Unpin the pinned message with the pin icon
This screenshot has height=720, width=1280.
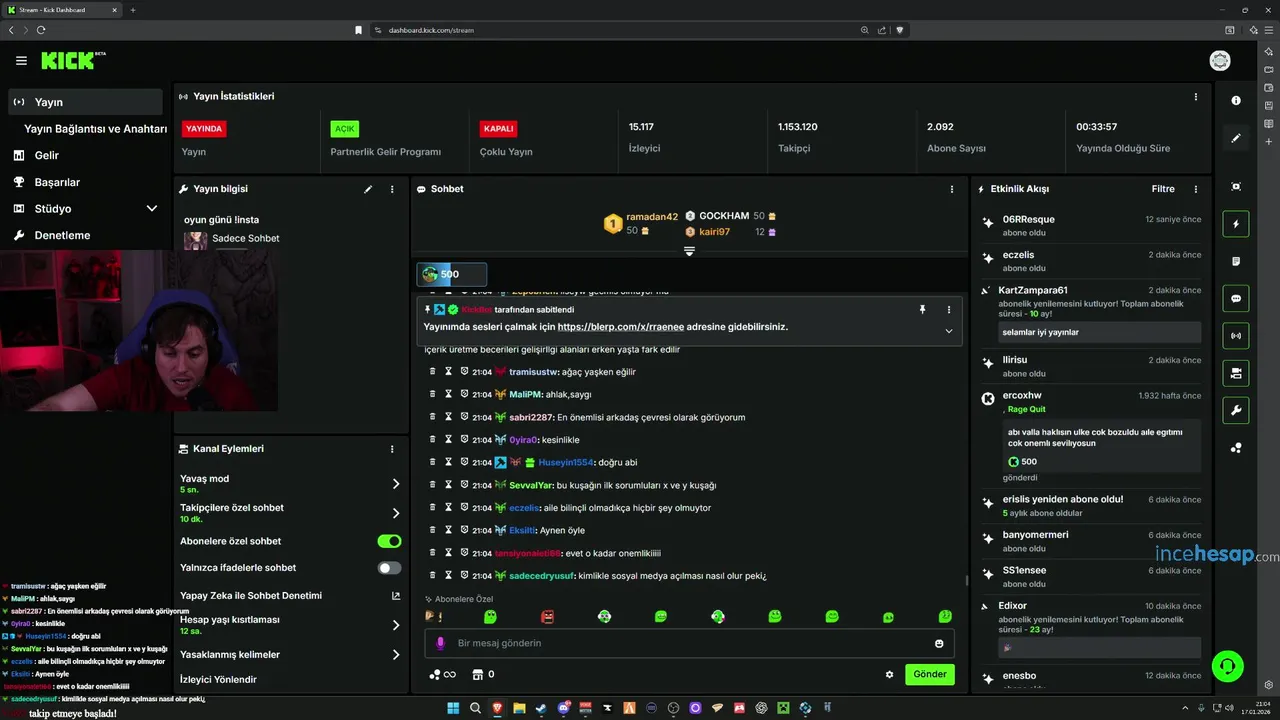922,310
